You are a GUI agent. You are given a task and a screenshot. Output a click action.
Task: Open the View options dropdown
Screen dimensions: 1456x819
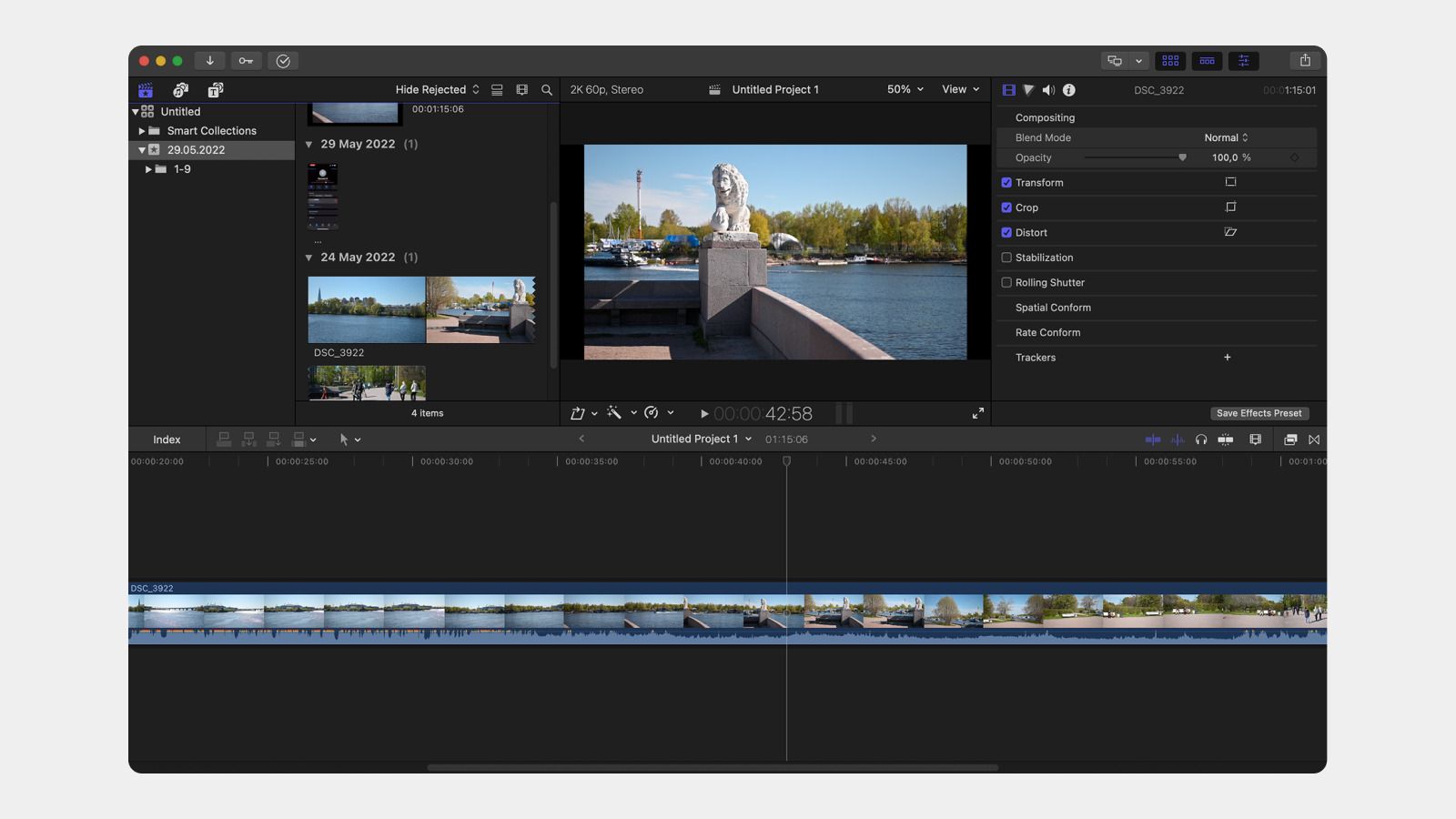(x=961, y=89)
